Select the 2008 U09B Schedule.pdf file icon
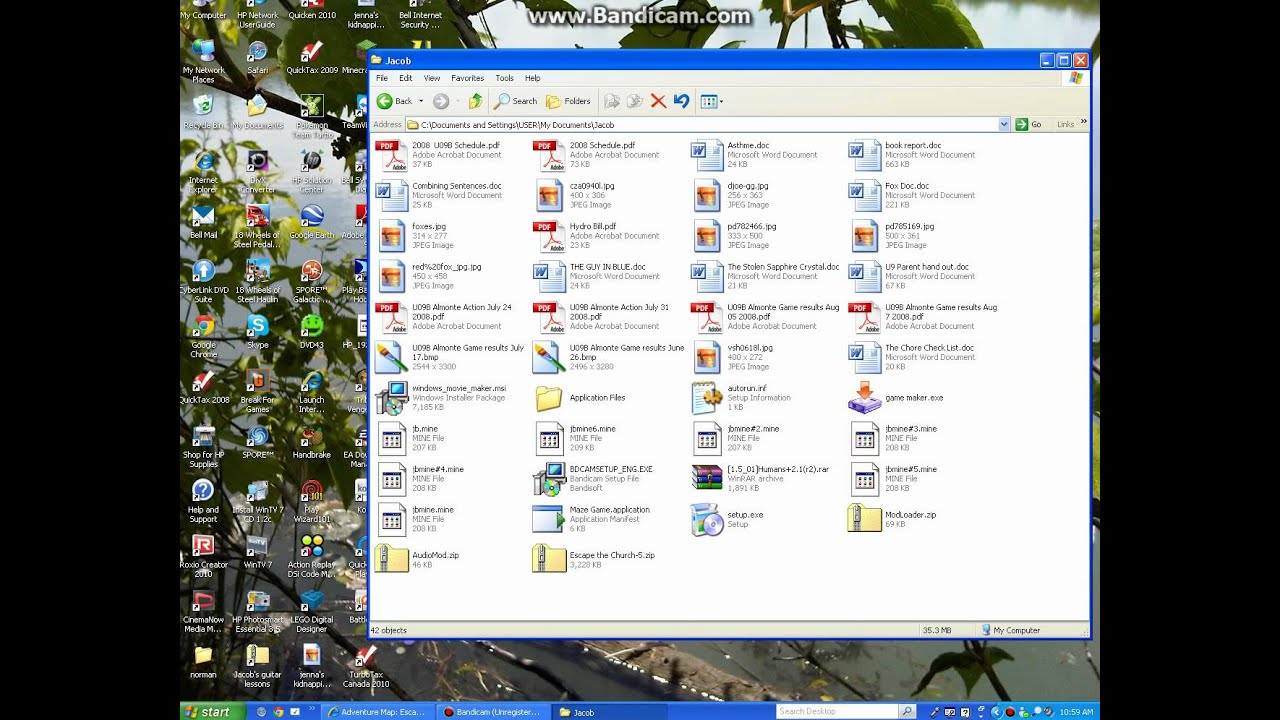Image resolution: width=1280 pixels, height=720 pixels. coord(391,155)
